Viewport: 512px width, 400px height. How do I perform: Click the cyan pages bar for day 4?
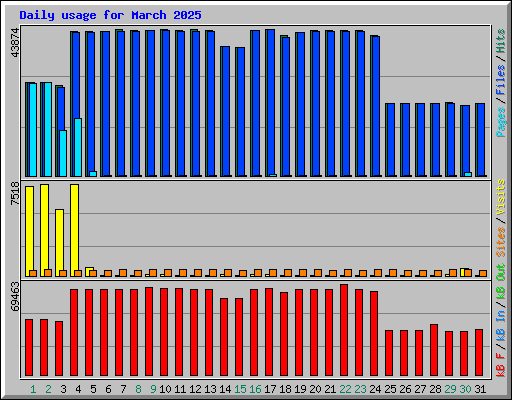point(78,147)
